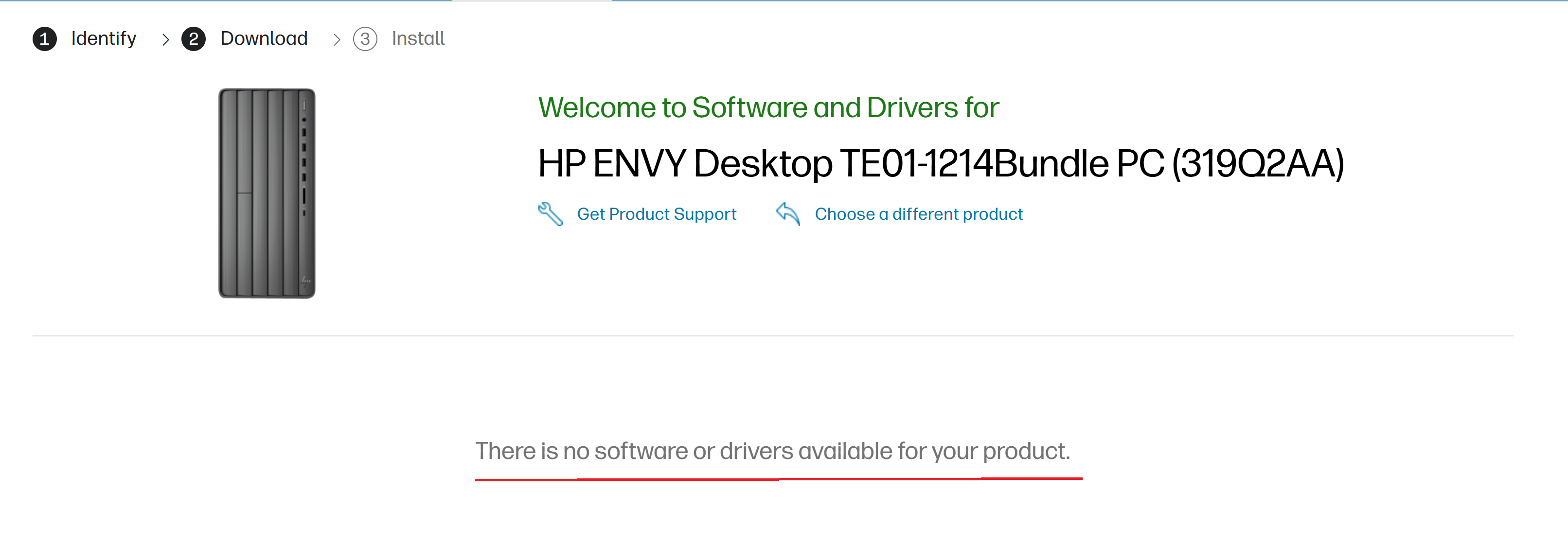Viewport: 1568px width, 544px height.
Task: Click the wrench support icon
Action: [x=550, y=213]
